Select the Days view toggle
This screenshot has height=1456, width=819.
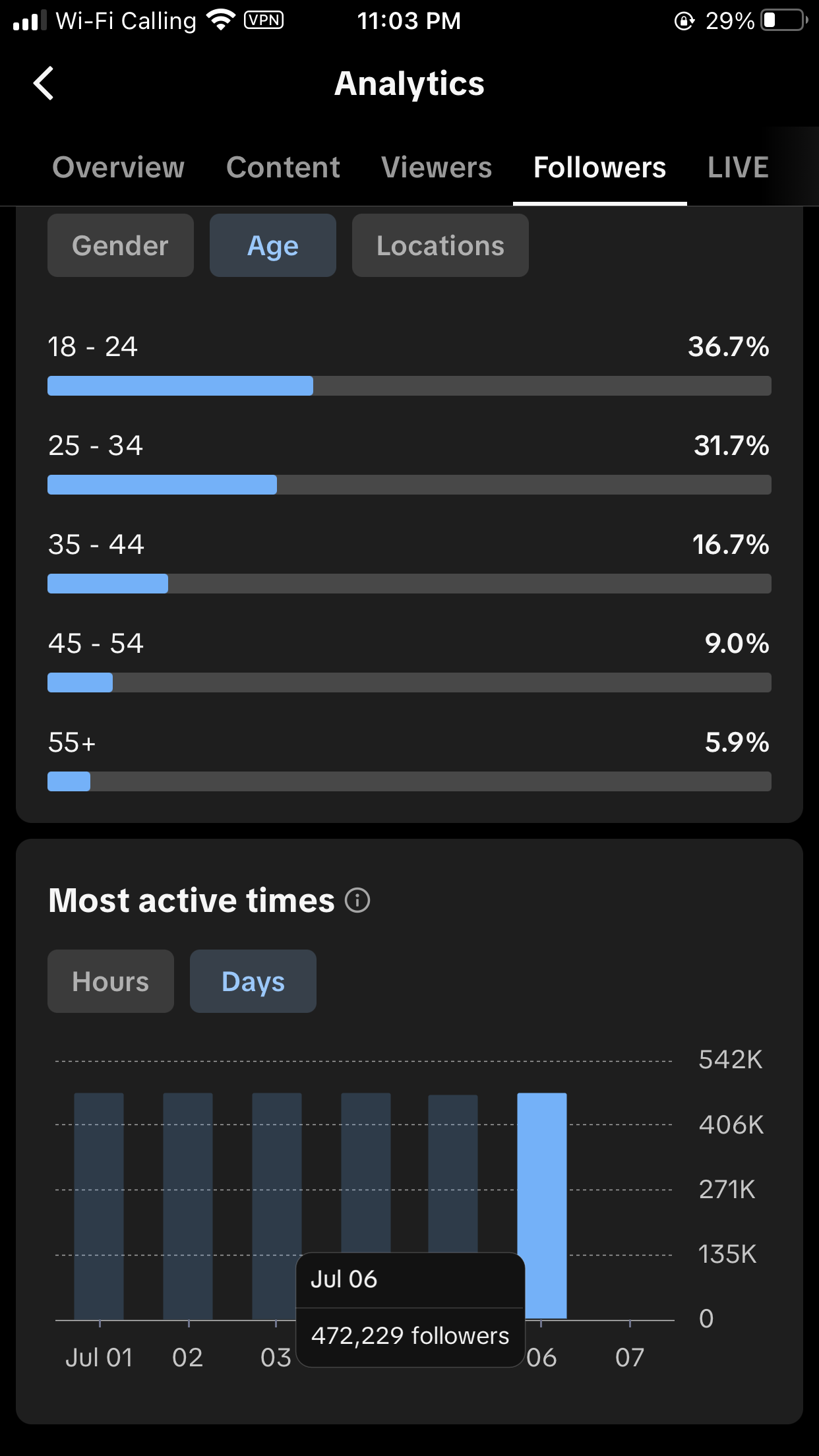(253, 981)
